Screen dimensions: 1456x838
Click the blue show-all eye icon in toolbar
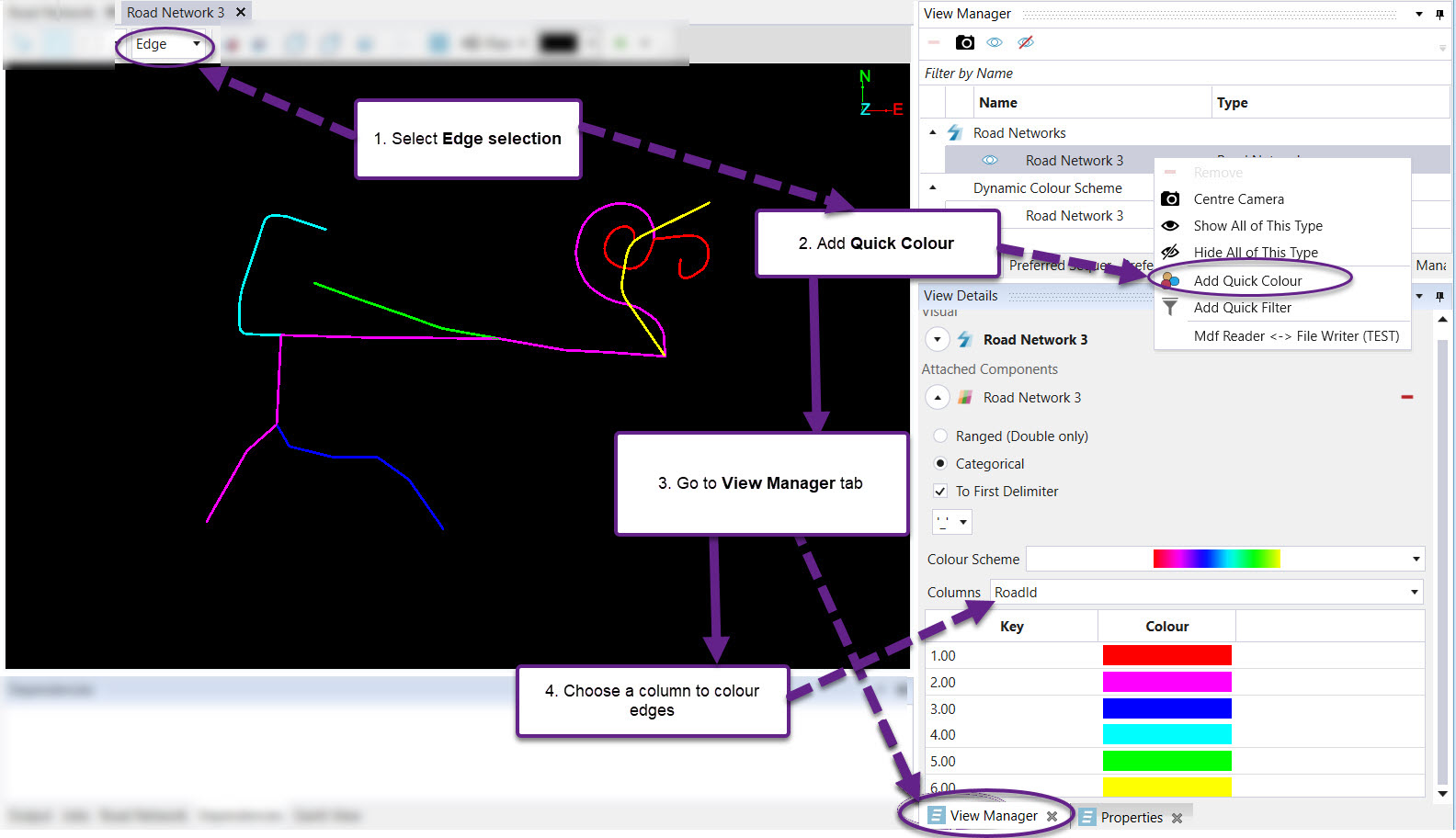click(995, 42)
